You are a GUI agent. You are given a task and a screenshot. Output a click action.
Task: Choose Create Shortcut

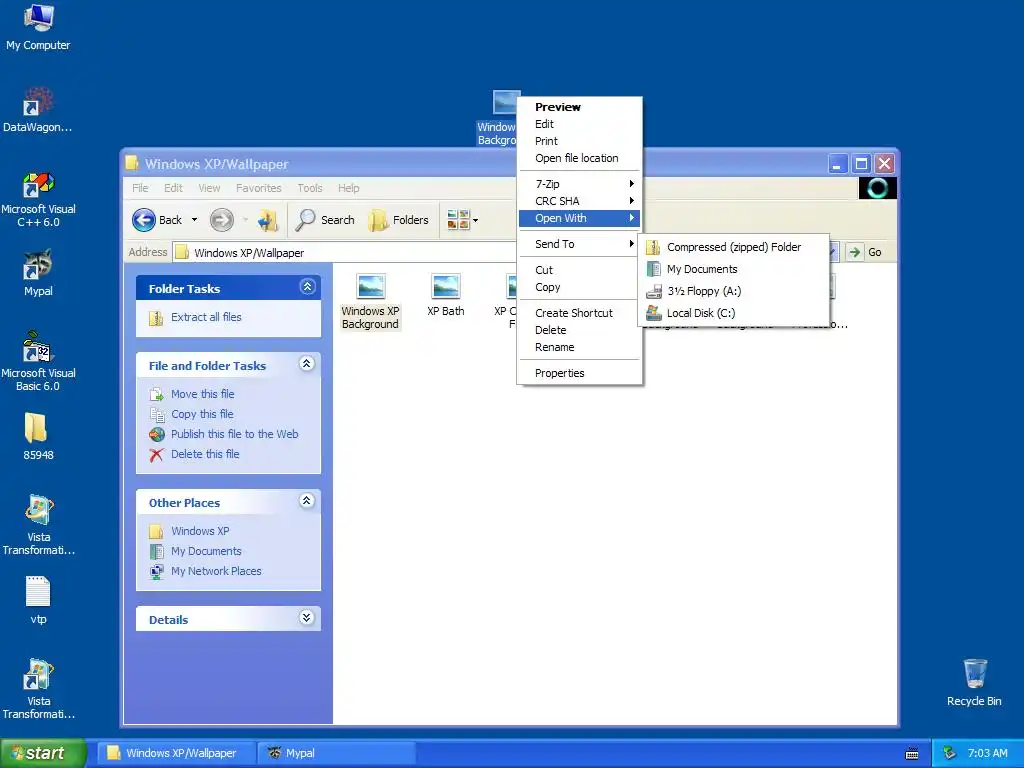(579, 313)
